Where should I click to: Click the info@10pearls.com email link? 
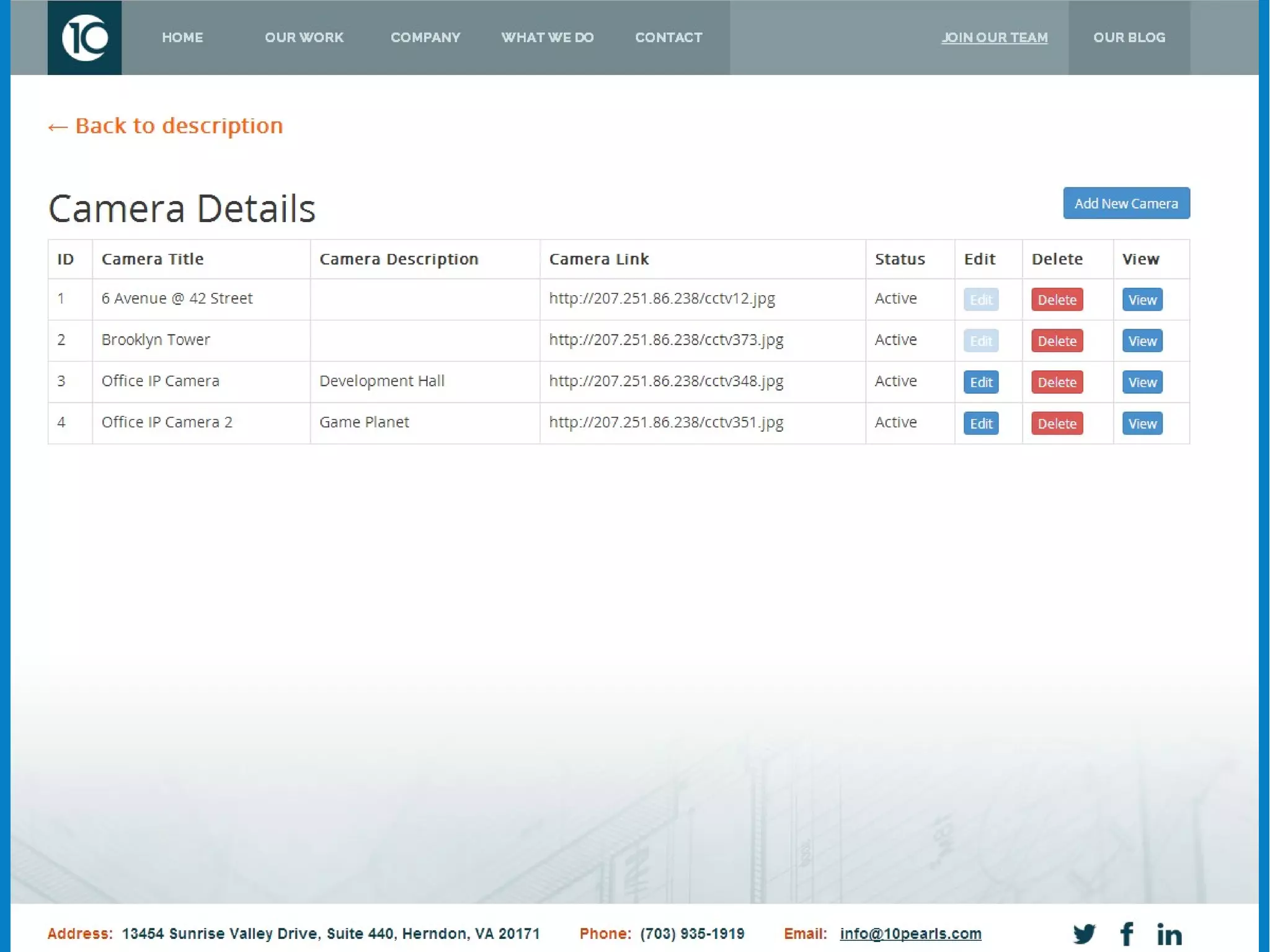pyautogui.click(x=910, y=933)
